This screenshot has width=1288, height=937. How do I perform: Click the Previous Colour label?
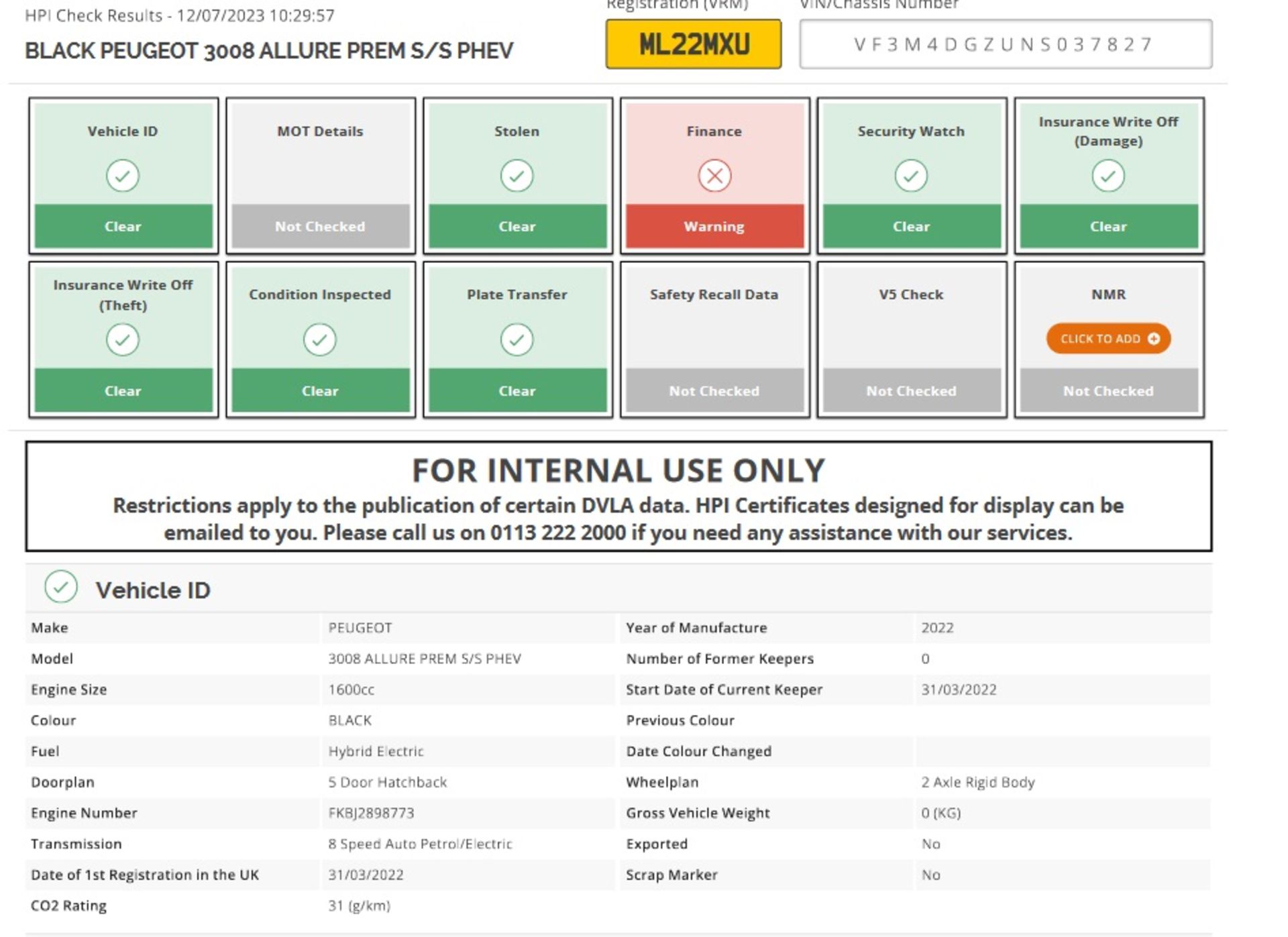pos(680,720)
